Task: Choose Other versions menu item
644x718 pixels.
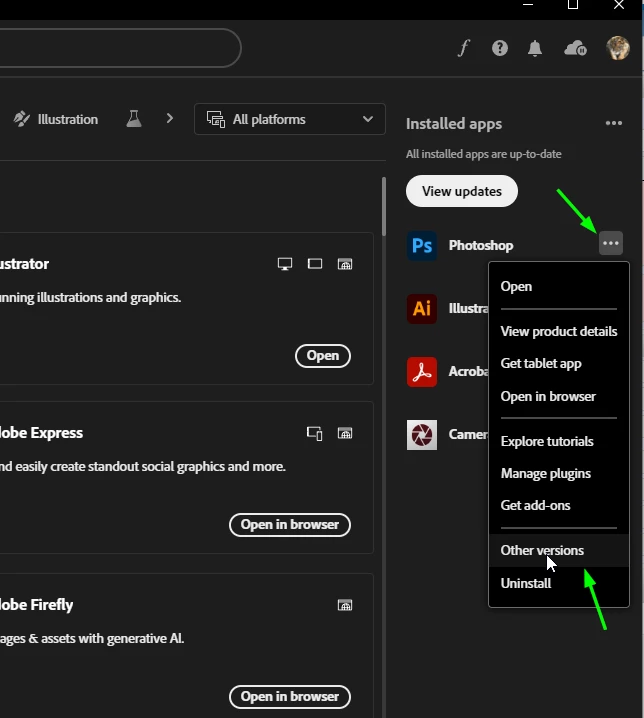Action: point(559,550)
